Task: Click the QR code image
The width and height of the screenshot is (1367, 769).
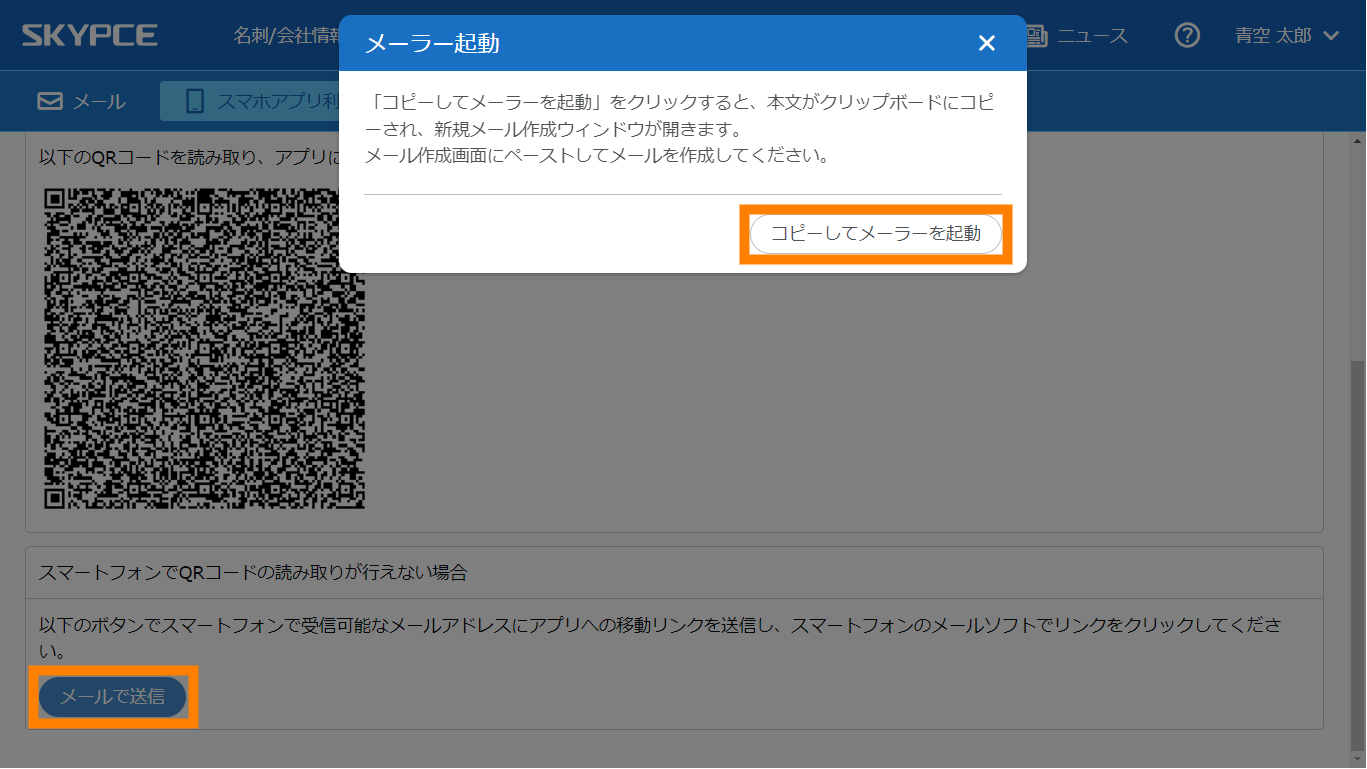Action: coord(205,348)
